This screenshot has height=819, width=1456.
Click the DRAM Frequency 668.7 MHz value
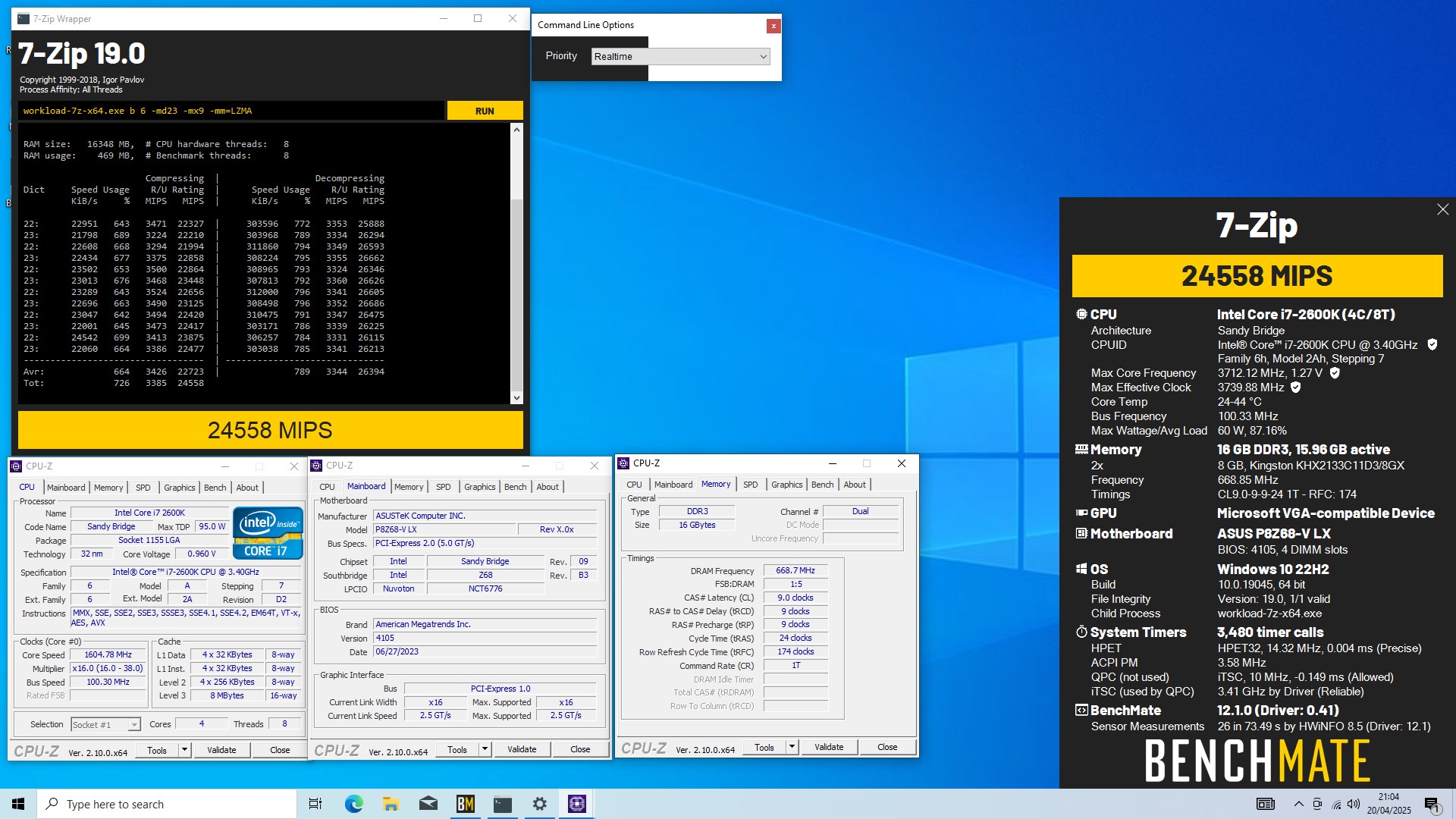[795, 571]
